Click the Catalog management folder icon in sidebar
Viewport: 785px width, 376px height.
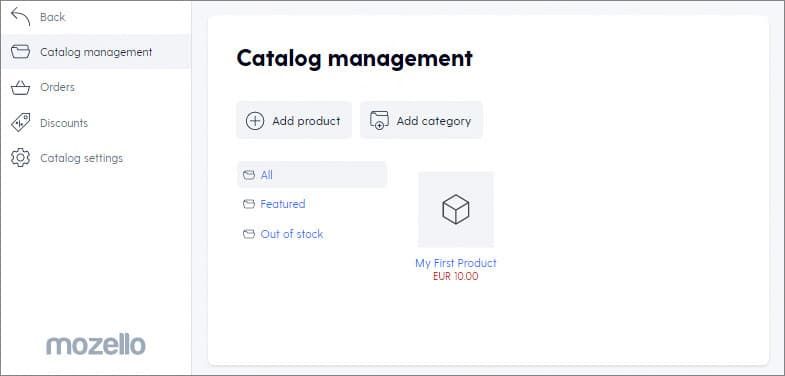point(21,52)
